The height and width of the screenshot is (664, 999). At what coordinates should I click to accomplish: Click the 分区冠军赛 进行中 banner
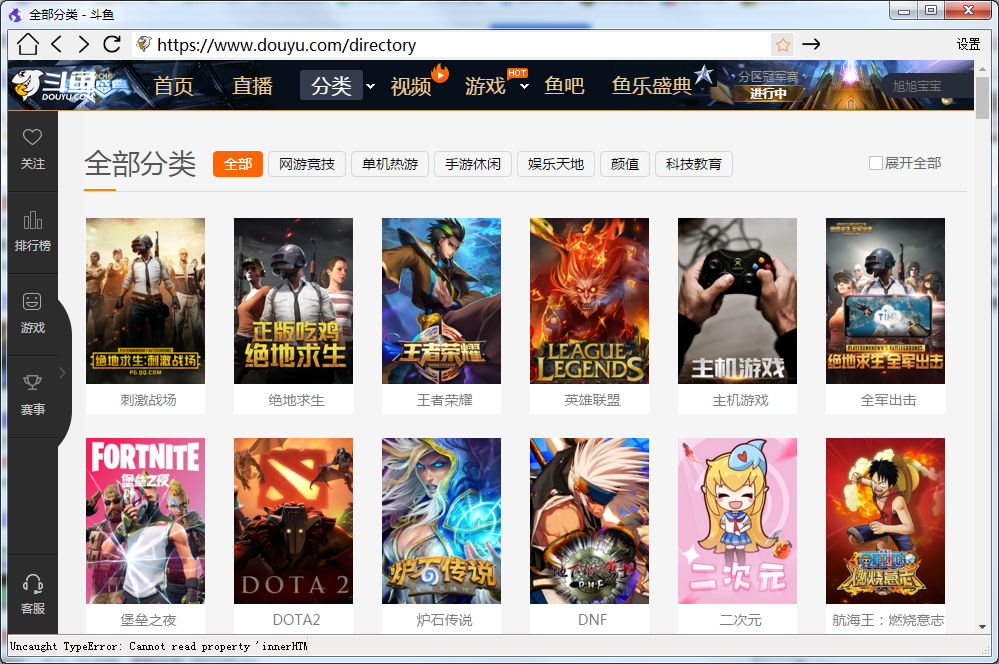(768, 85)
